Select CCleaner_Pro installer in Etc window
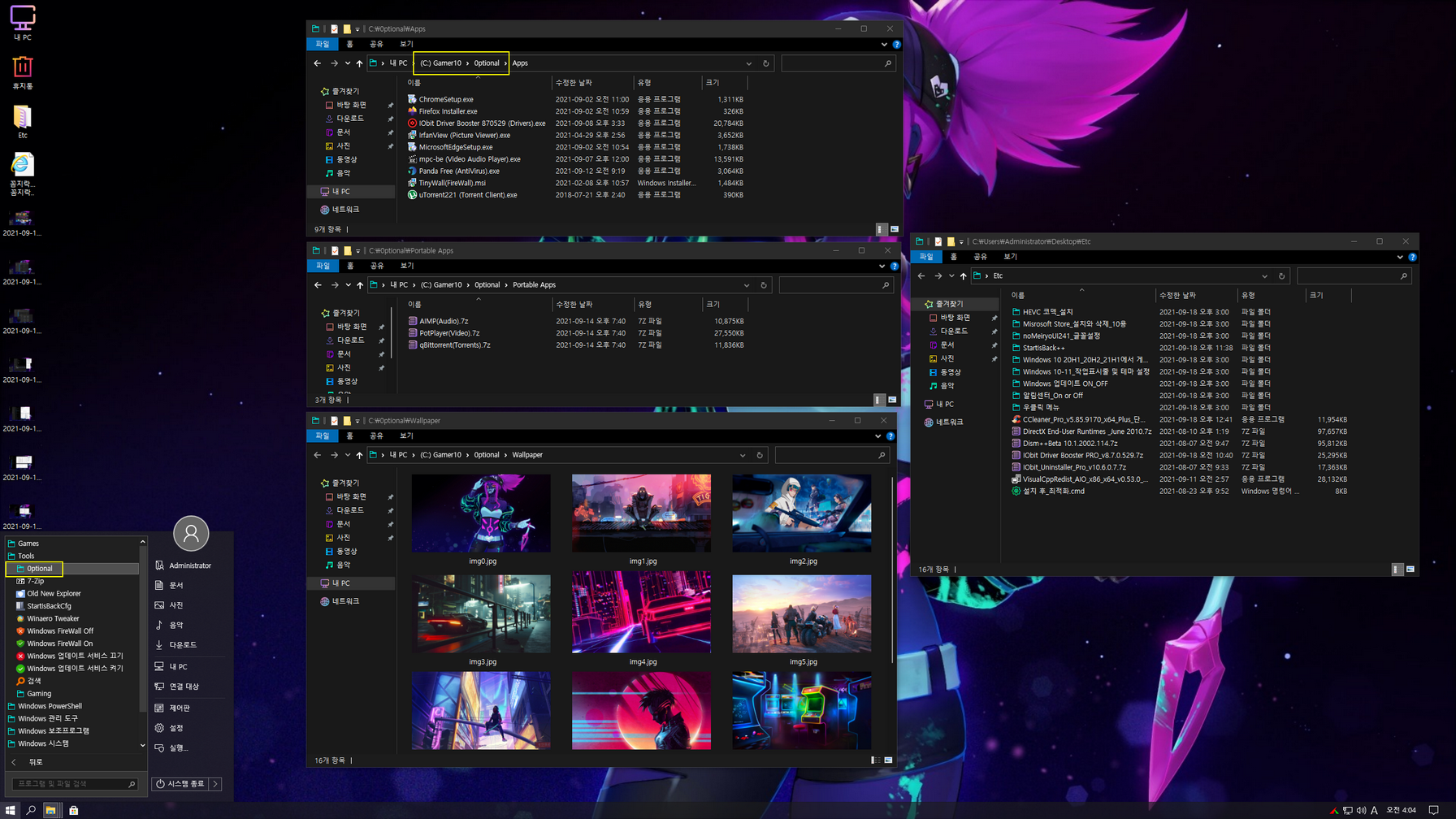1456x819 pixels. (1082, 419)
